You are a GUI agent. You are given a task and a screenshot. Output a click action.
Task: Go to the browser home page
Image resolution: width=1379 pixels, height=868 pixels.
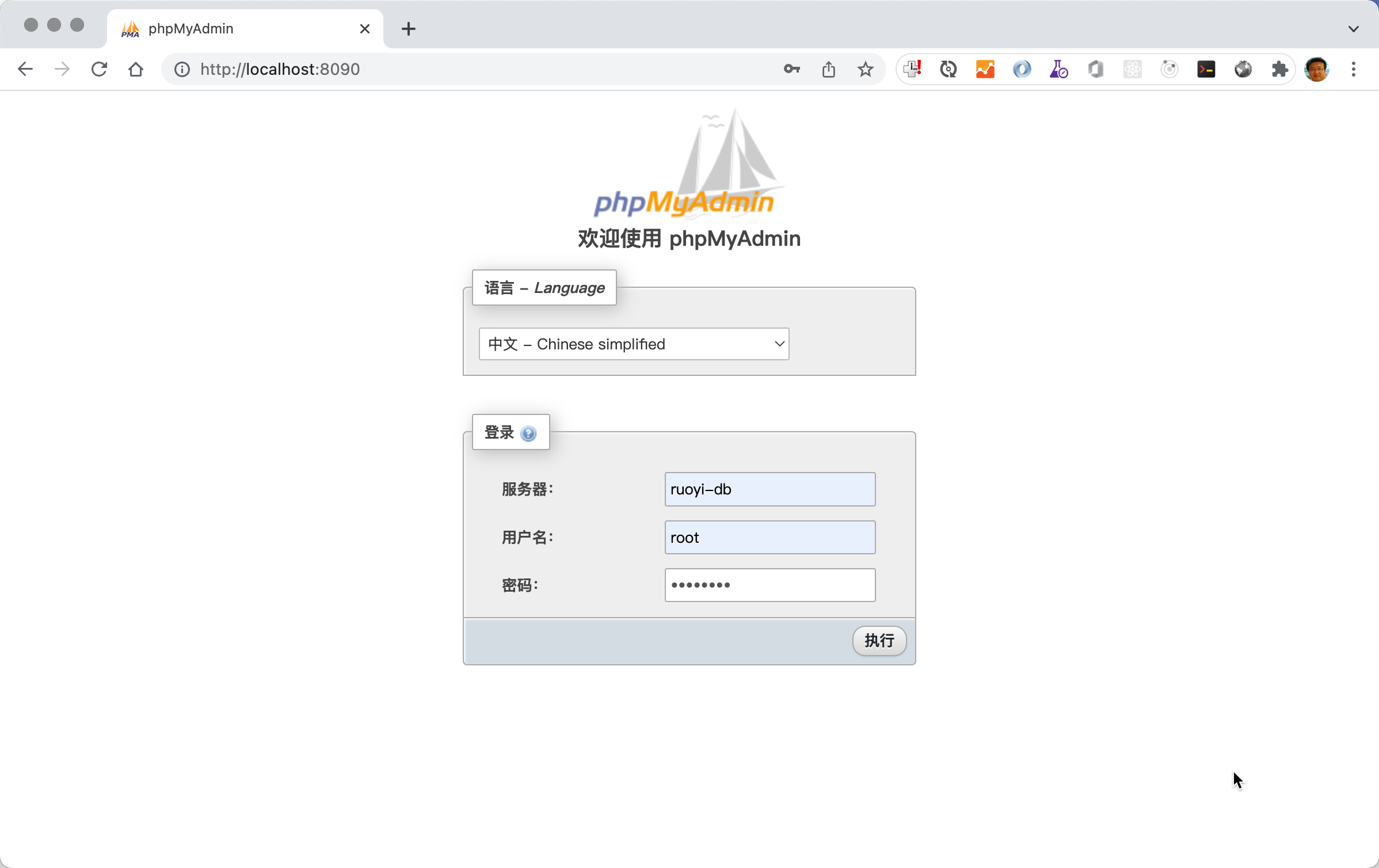click(x=136, y=69)
